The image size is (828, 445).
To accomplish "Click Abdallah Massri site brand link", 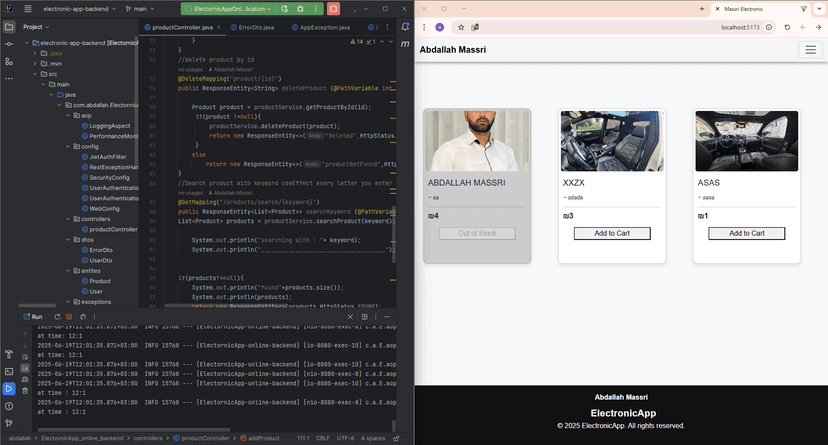I will click(453, 50).
